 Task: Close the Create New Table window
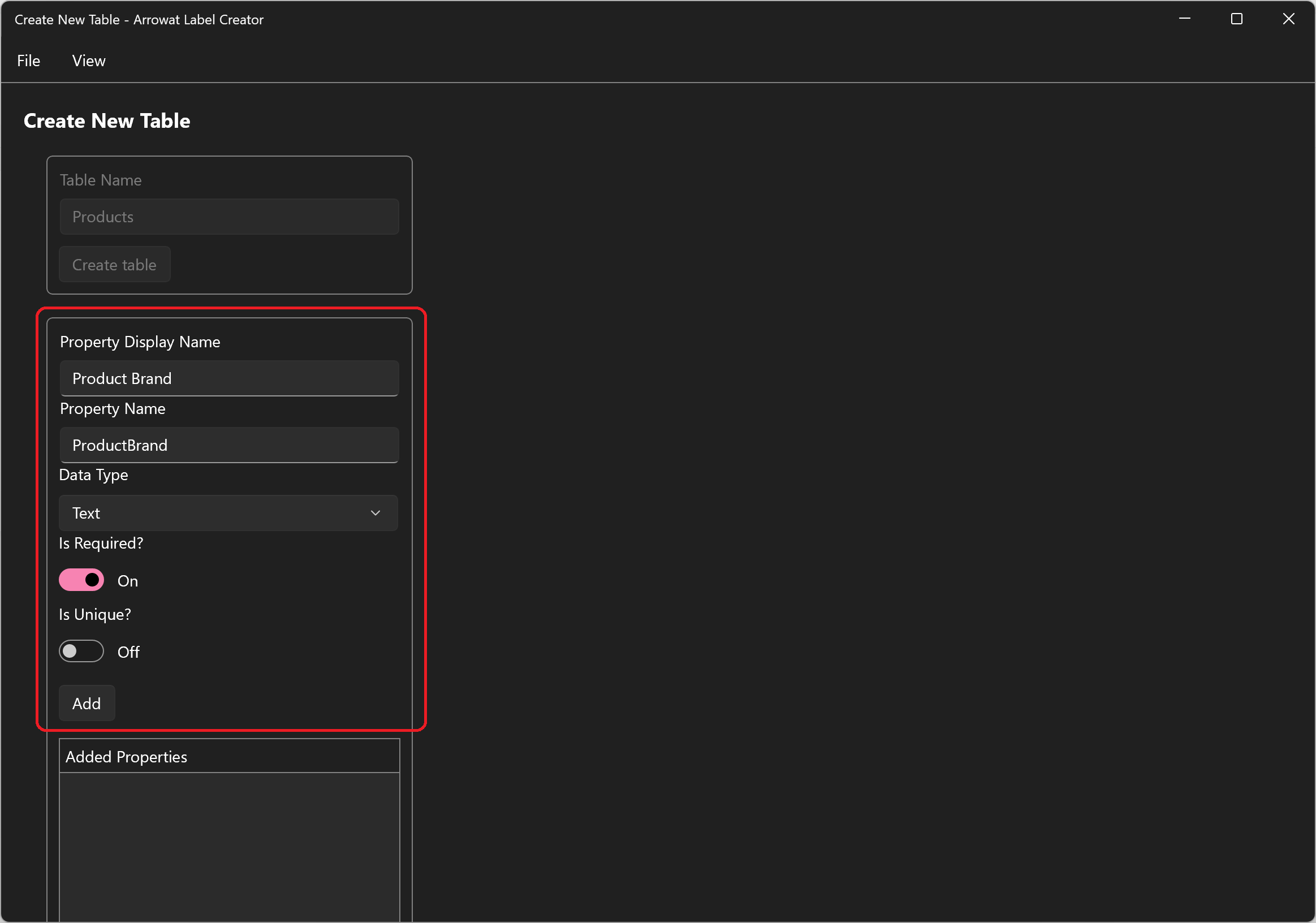(x=1288, y=19)
